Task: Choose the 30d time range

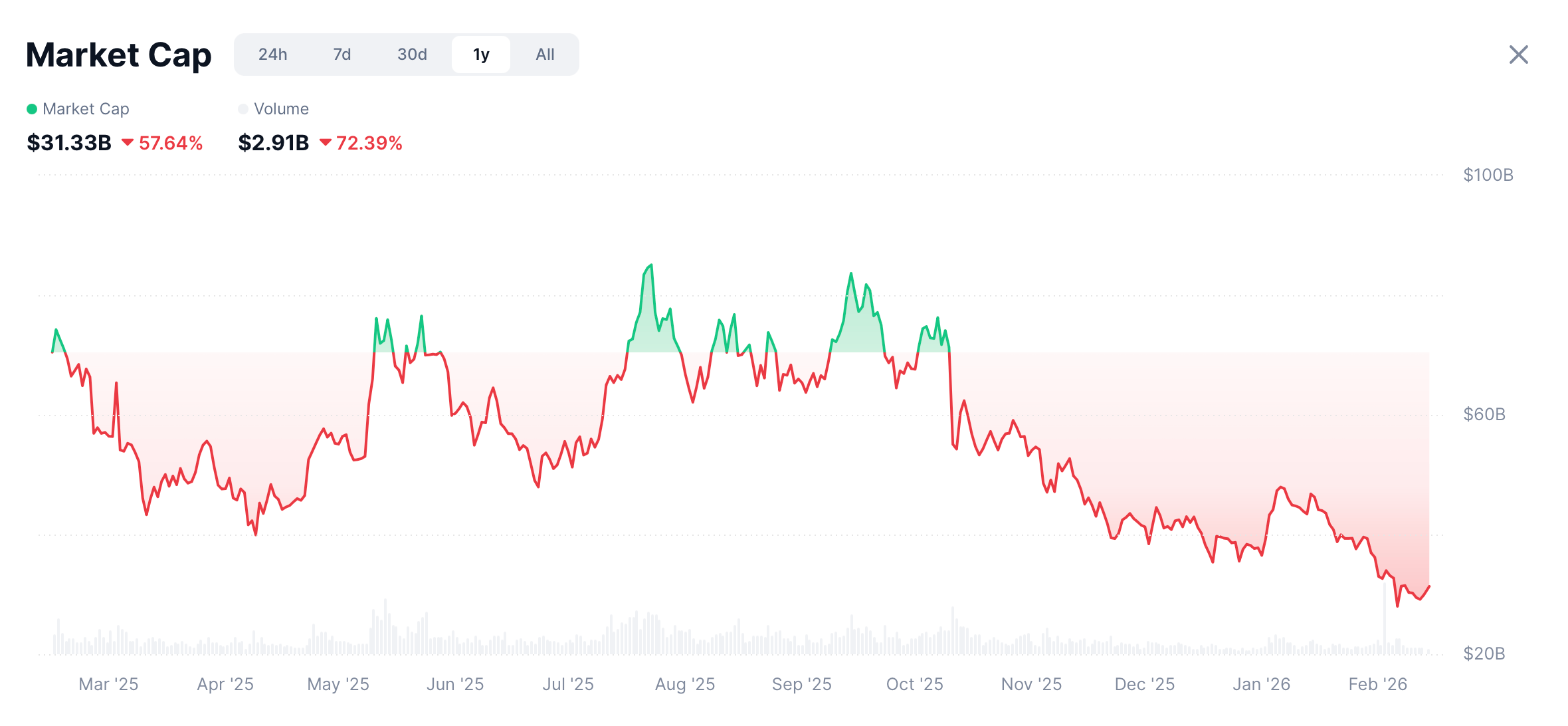Action: coord(412,55)
